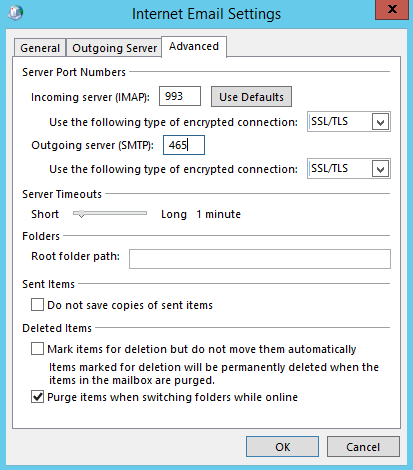Expand the incoming encrypted connection dropdown arrow
The width and height of the screenshot is (413, 470).
click(x=380, y=122)
